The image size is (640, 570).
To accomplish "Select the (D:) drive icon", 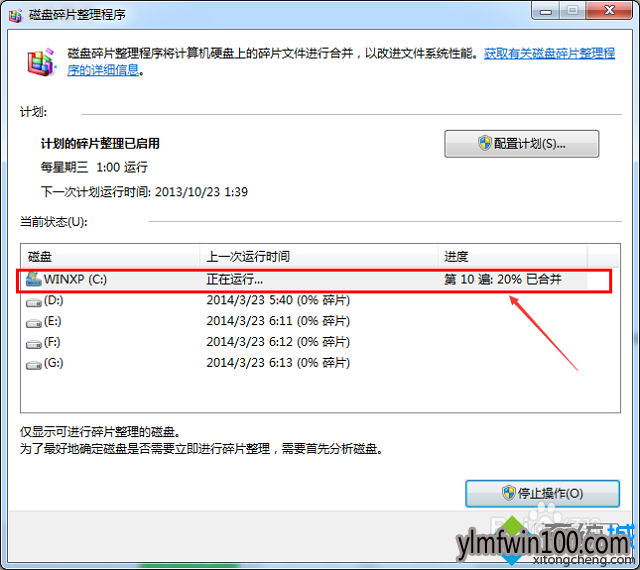I will (33, 302).
